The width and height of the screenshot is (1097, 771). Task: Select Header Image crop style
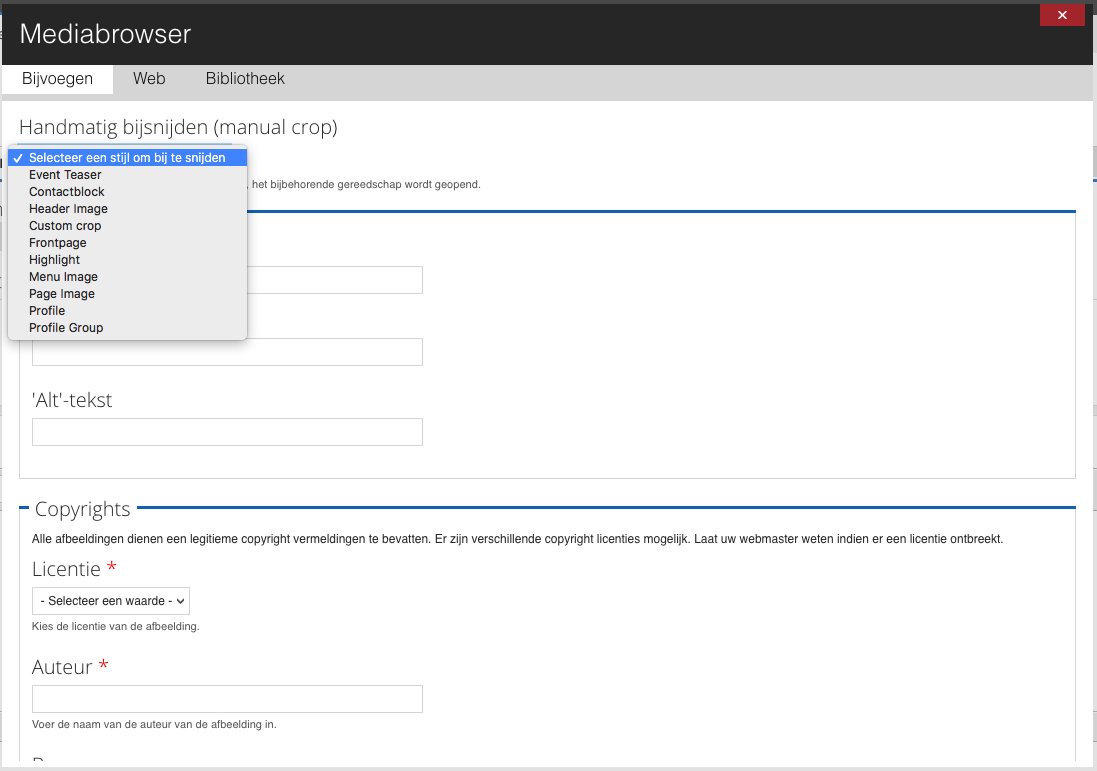[x=68, y=209]
